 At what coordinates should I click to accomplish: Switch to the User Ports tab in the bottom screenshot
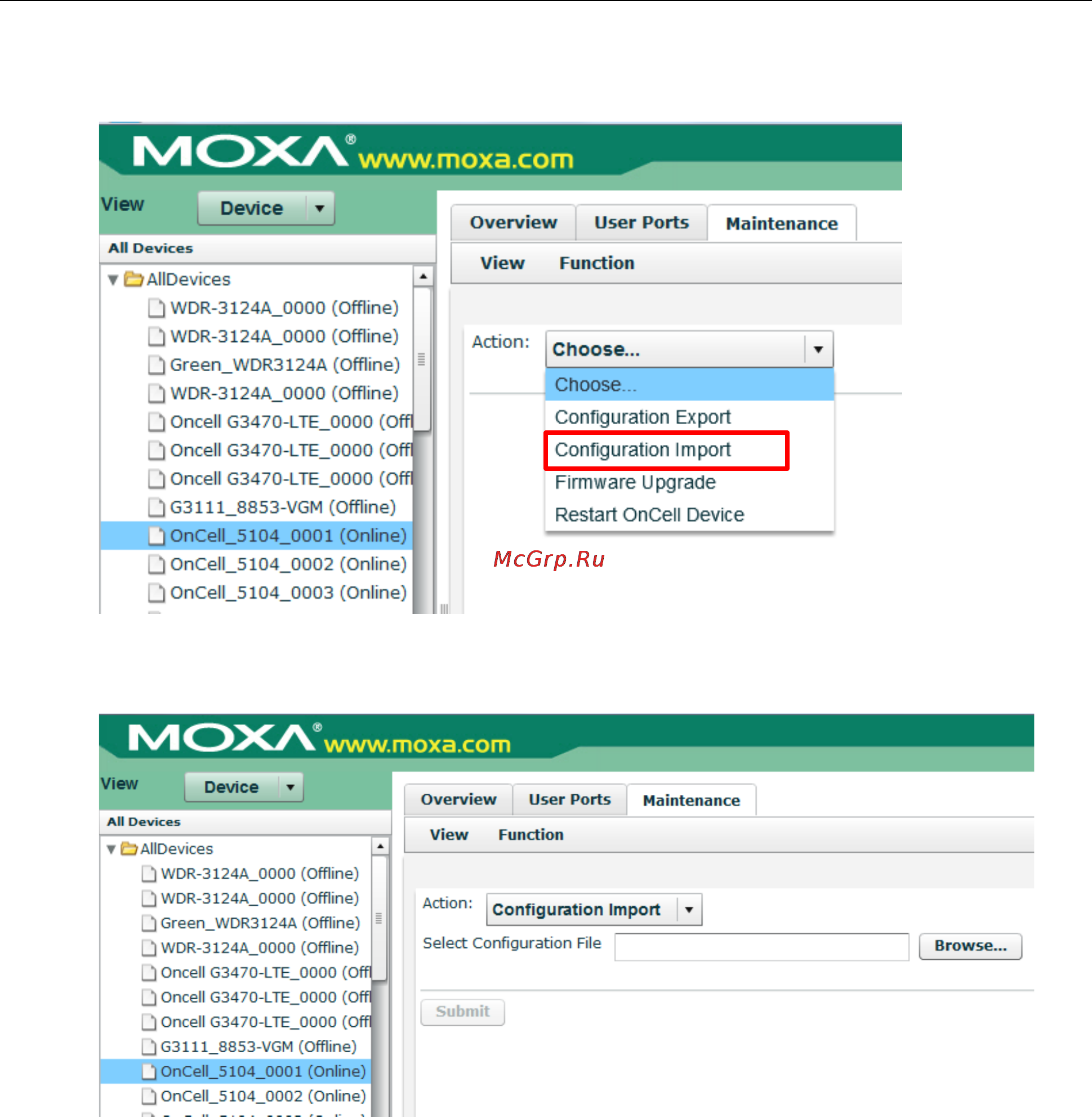click(569, 799)
